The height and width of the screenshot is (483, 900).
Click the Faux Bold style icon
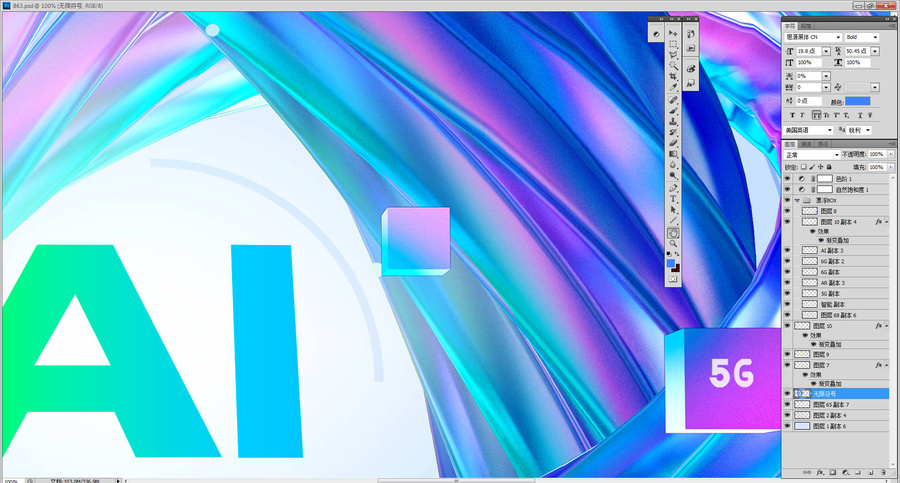pos(792,115)
